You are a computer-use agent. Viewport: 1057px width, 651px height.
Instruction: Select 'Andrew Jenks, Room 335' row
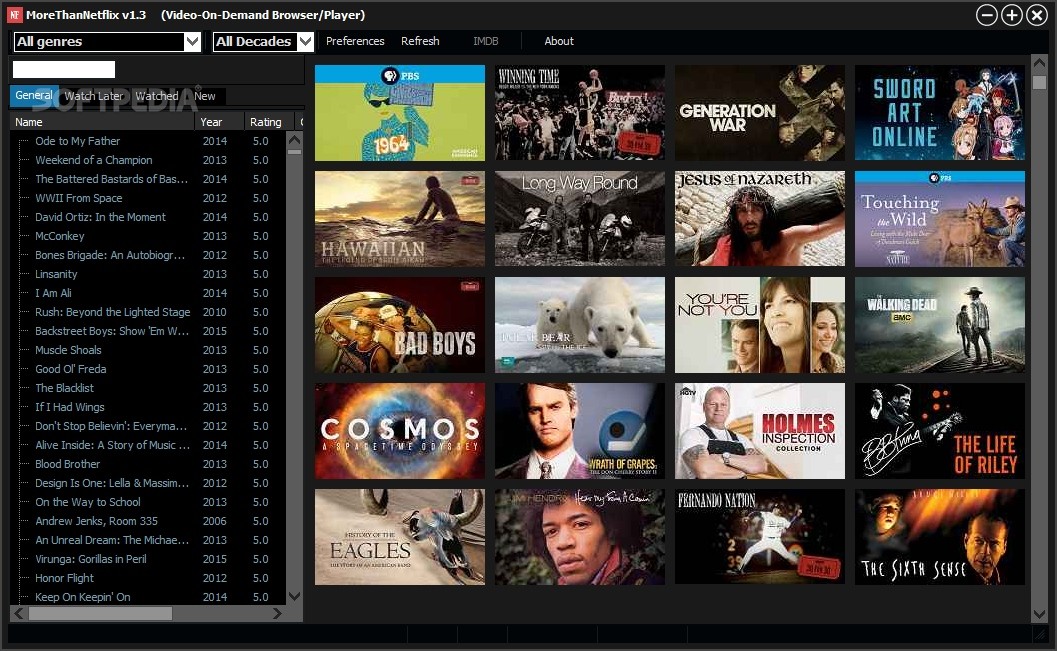point(148,521)
